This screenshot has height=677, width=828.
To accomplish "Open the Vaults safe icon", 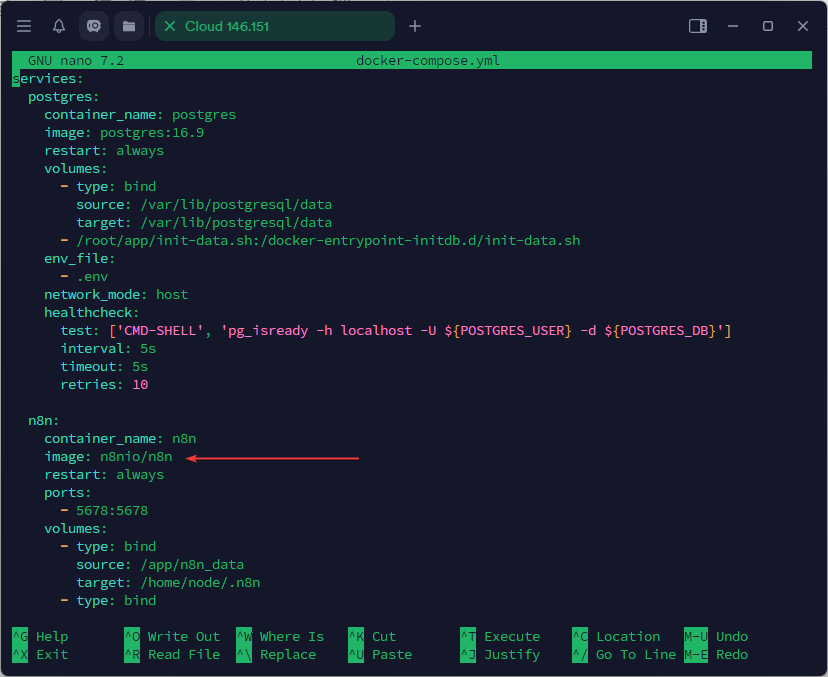I will pos(94,26).
